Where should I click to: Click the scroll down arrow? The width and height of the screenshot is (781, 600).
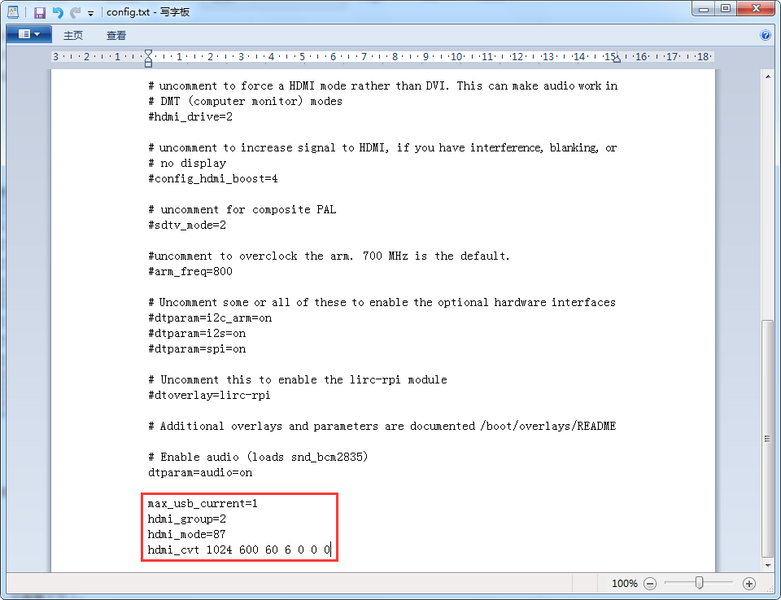coord(768,565)
